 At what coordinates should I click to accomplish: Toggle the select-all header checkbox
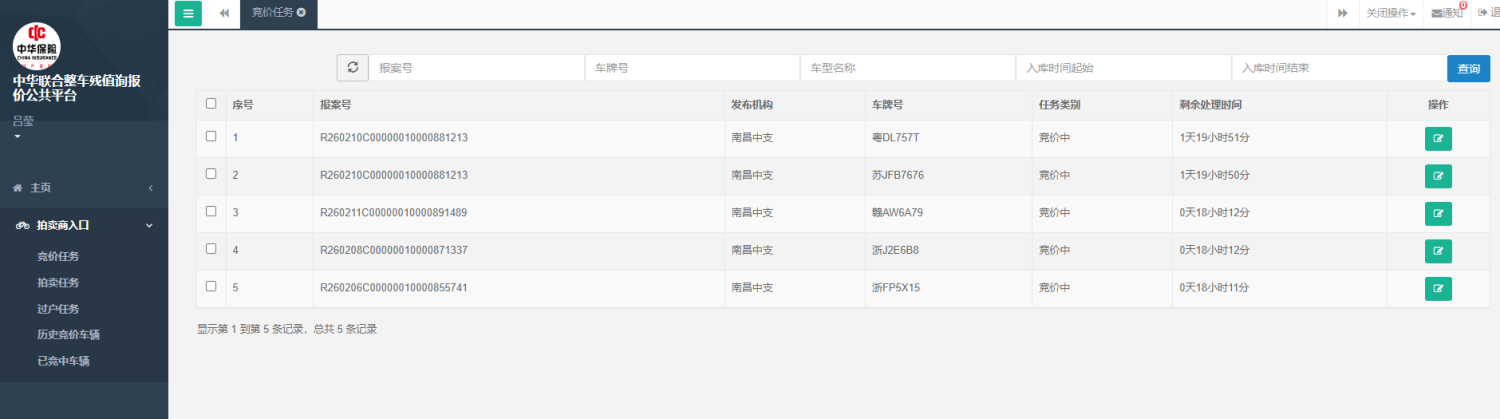click(x=211, y=103)
